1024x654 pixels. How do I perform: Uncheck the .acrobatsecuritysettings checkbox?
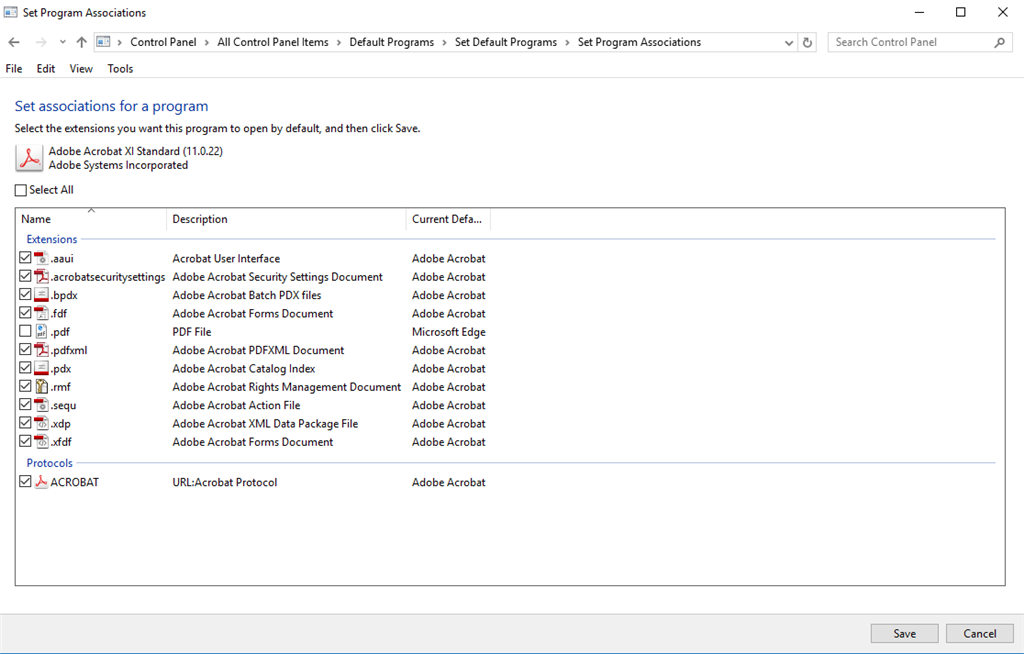25,276
